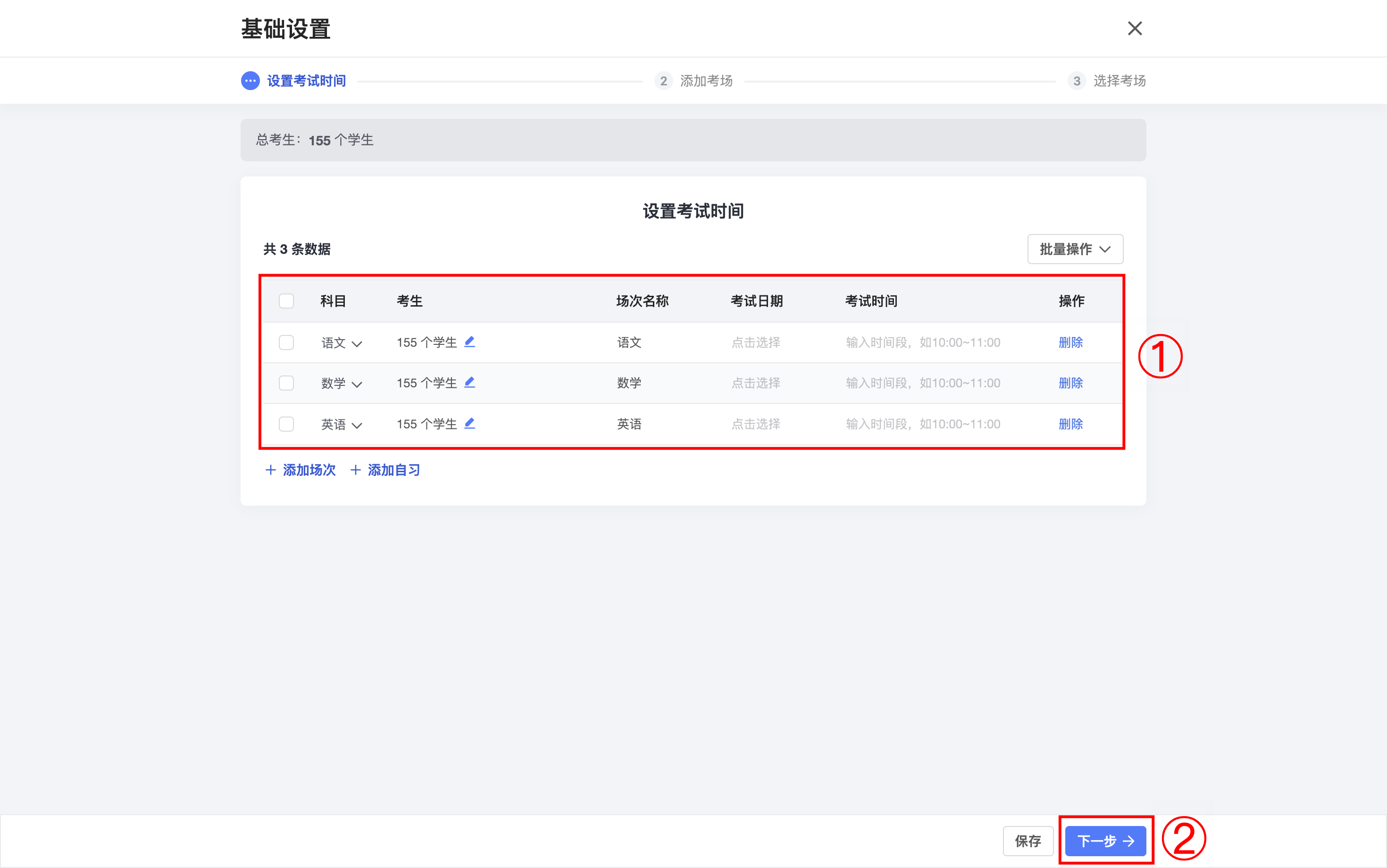This screenshot has height=868, width=1387.
Task: Go to the 选择考场 step tab
Action: 1120,81
